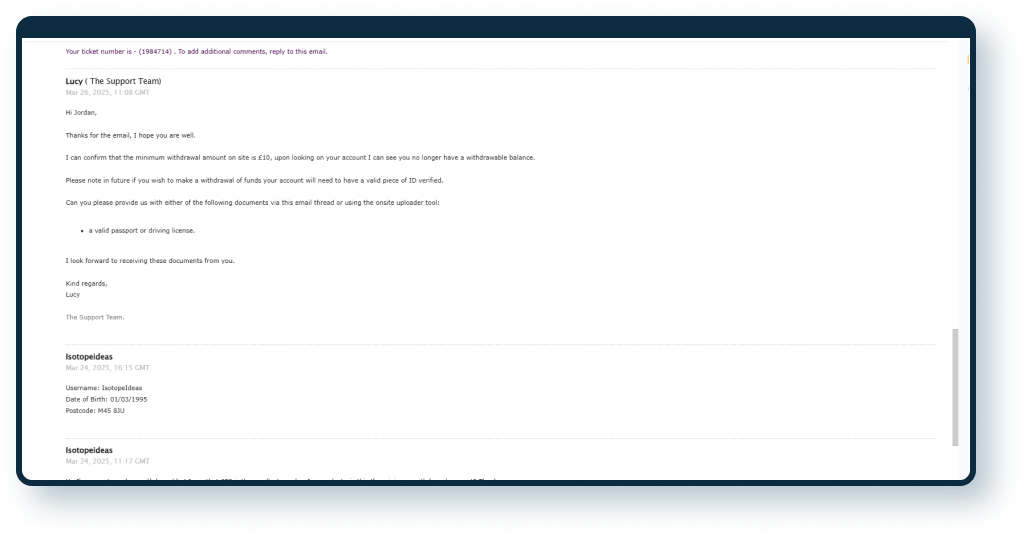Click 'The Support Team.' signature

95,317
